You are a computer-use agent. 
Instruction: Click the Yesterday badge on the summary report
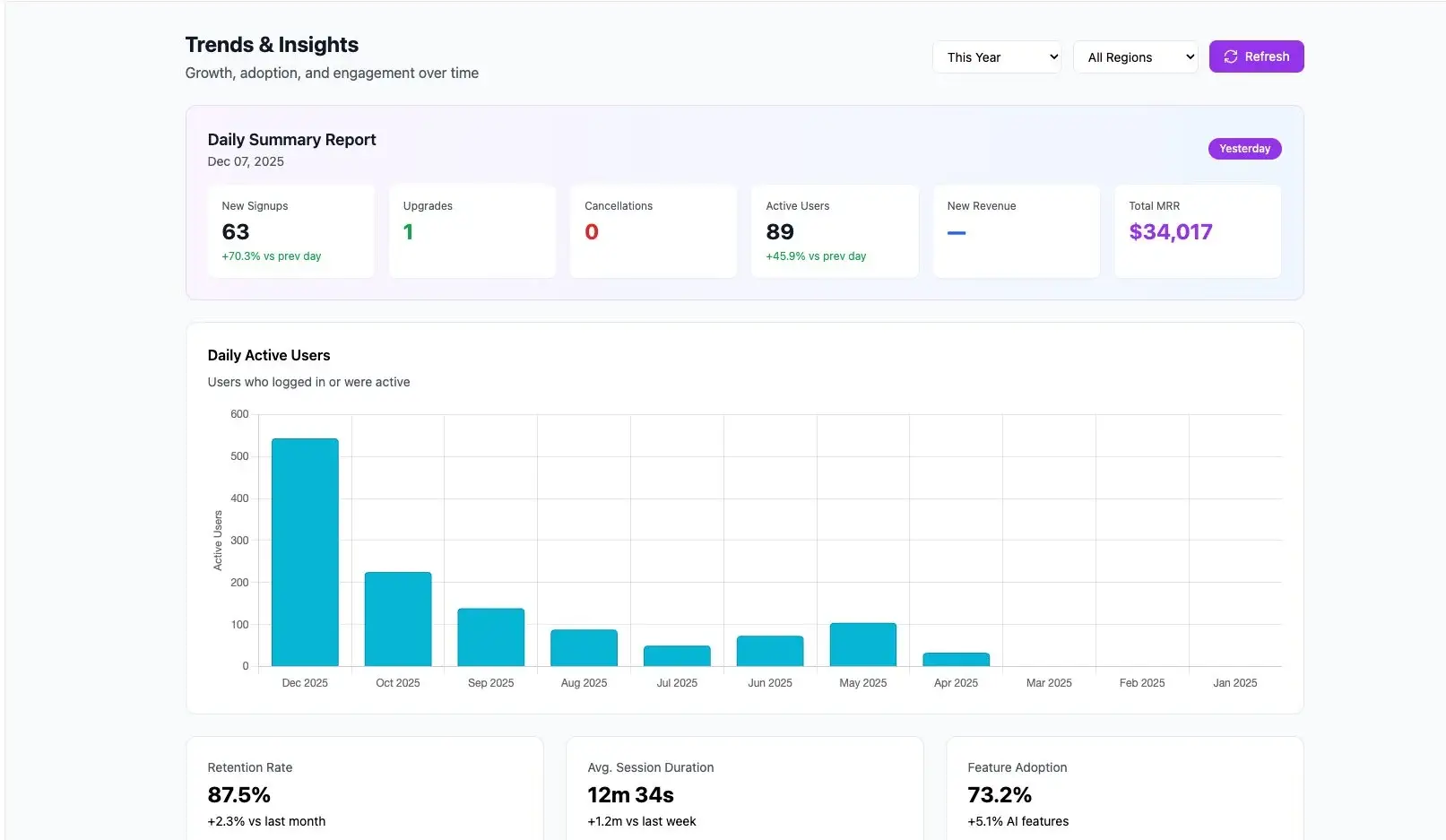click(1244, 148)
